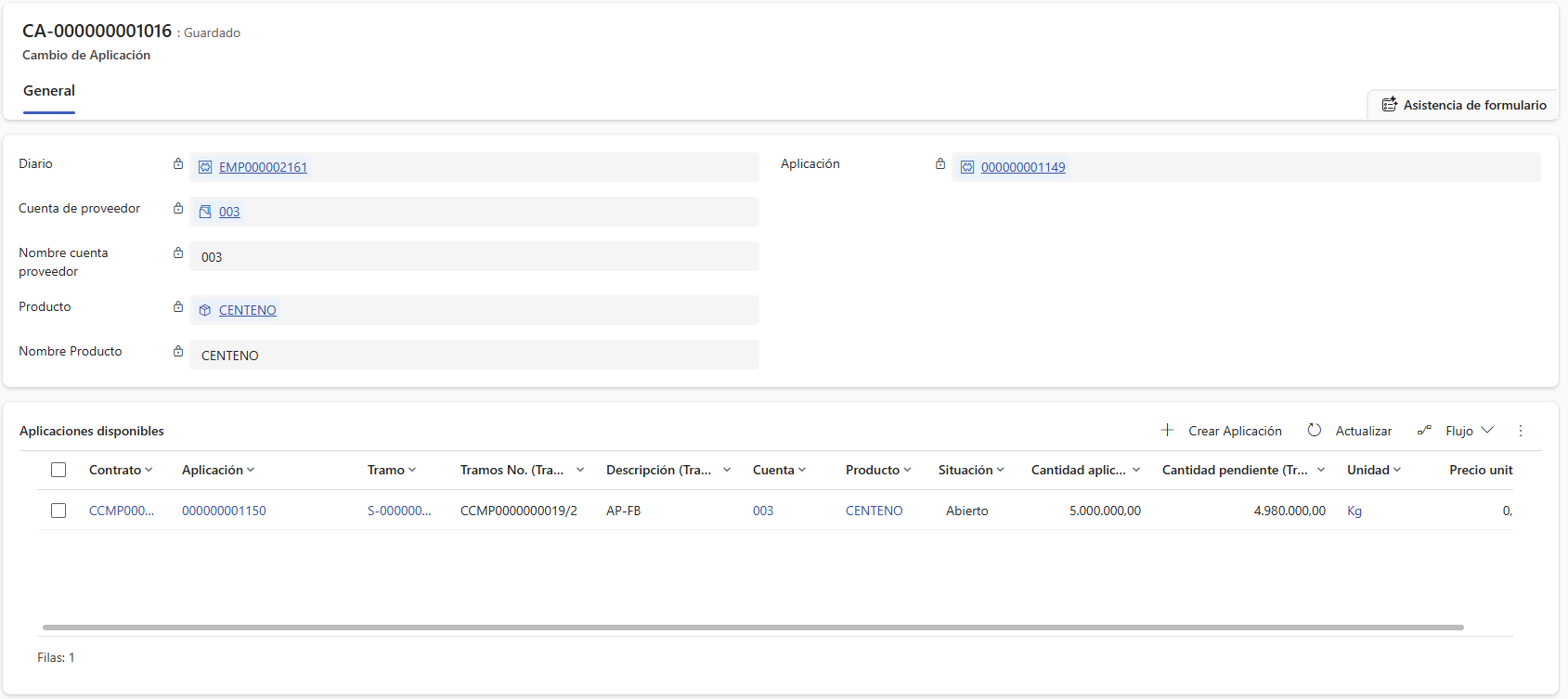The image size is (1568, 699).
Task: Click the entity icon before EMP000002161
Action: tap(205, 168)
